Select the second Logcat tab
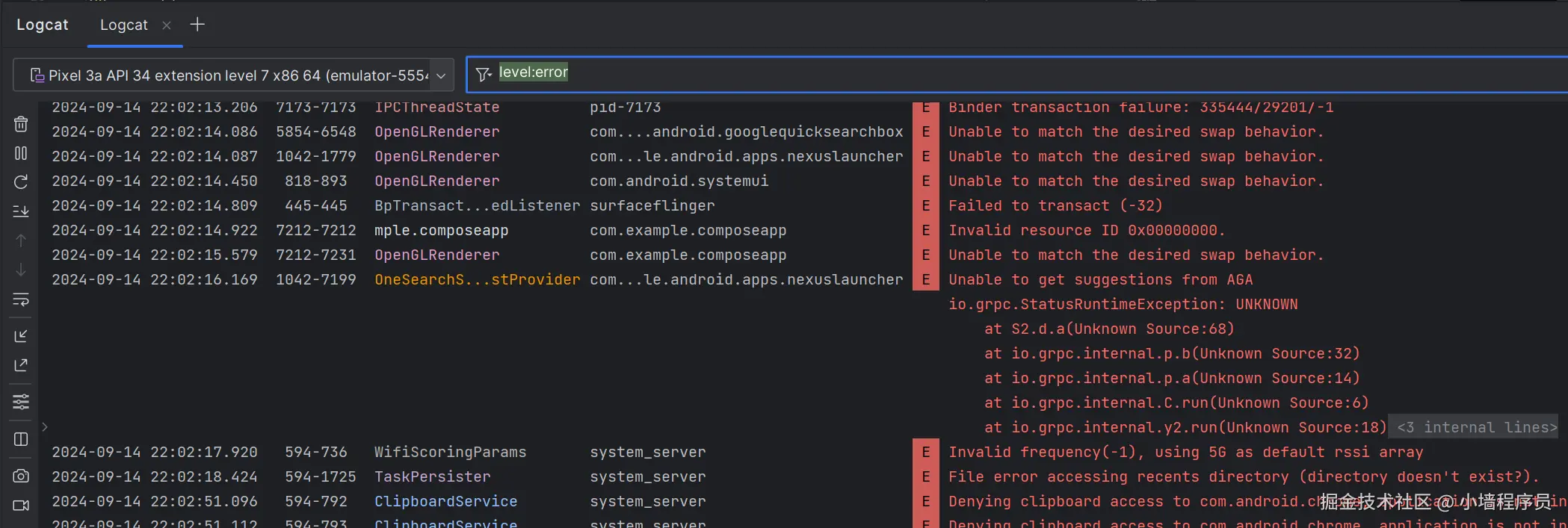This screenshot has height=528, width=1568. coord(124,25)
